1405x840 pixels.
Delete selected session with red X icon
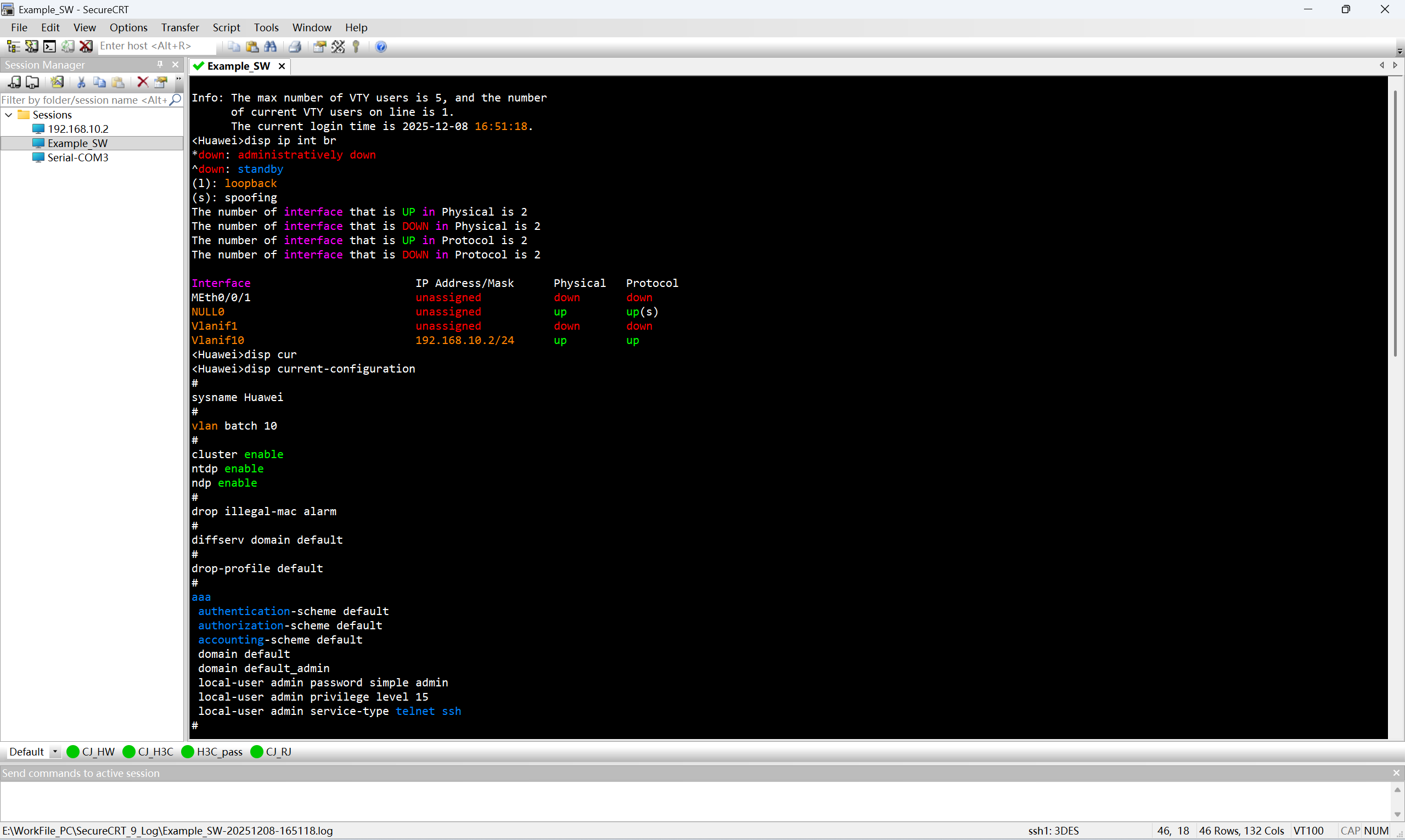[x=143, y=82]
